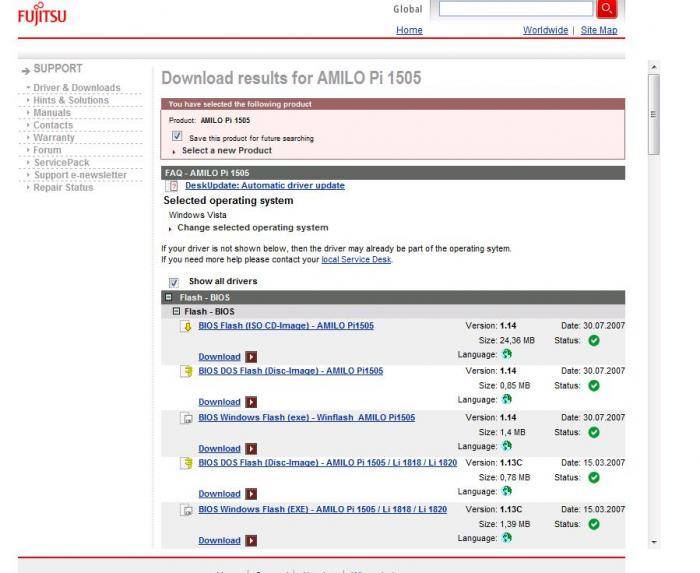
Task: Open Warranty in sidebar
Action: tap(54, 138)
